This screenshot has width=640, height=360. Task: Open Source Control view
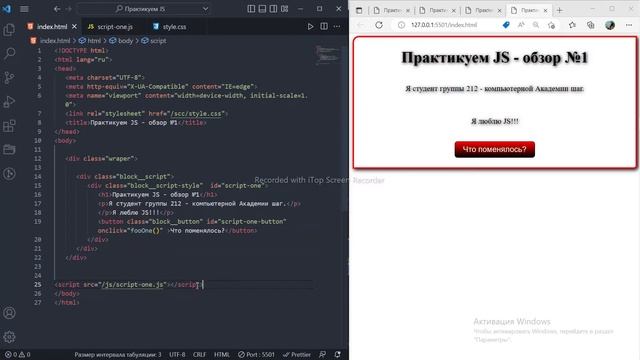9,77
